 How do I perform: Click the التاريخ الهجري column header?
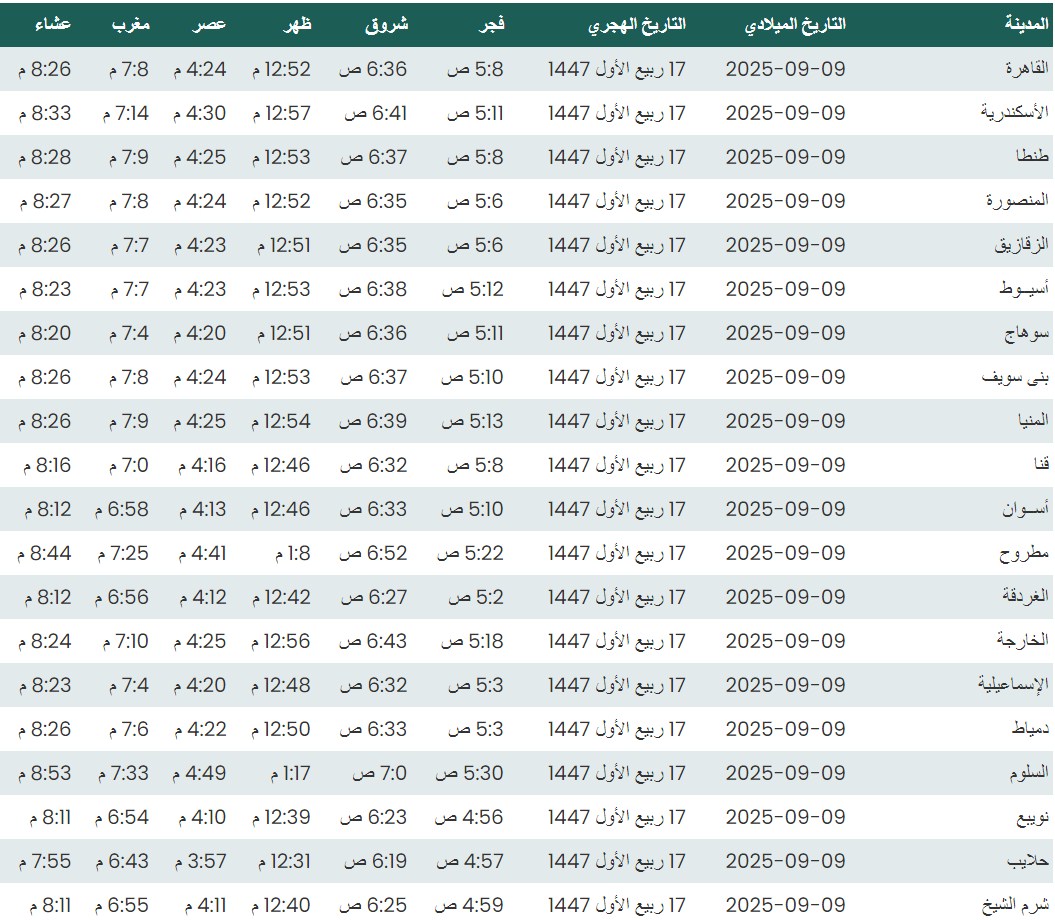[637, 25]
